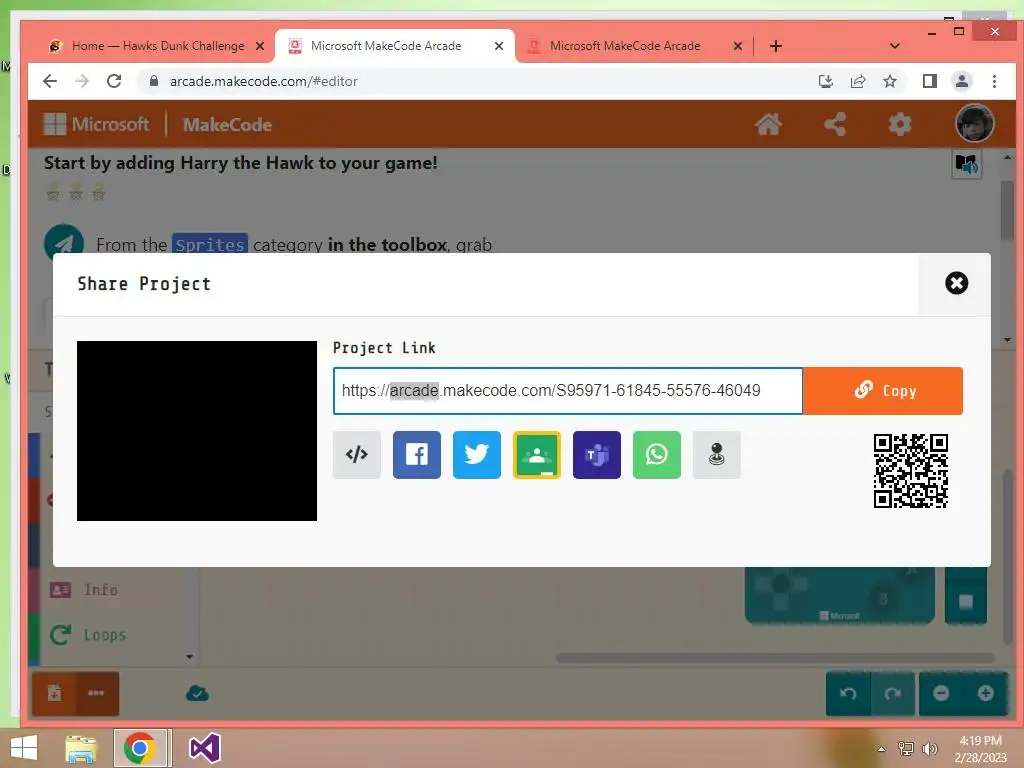Click the MakeCode header share icon

tap(835, 124)
